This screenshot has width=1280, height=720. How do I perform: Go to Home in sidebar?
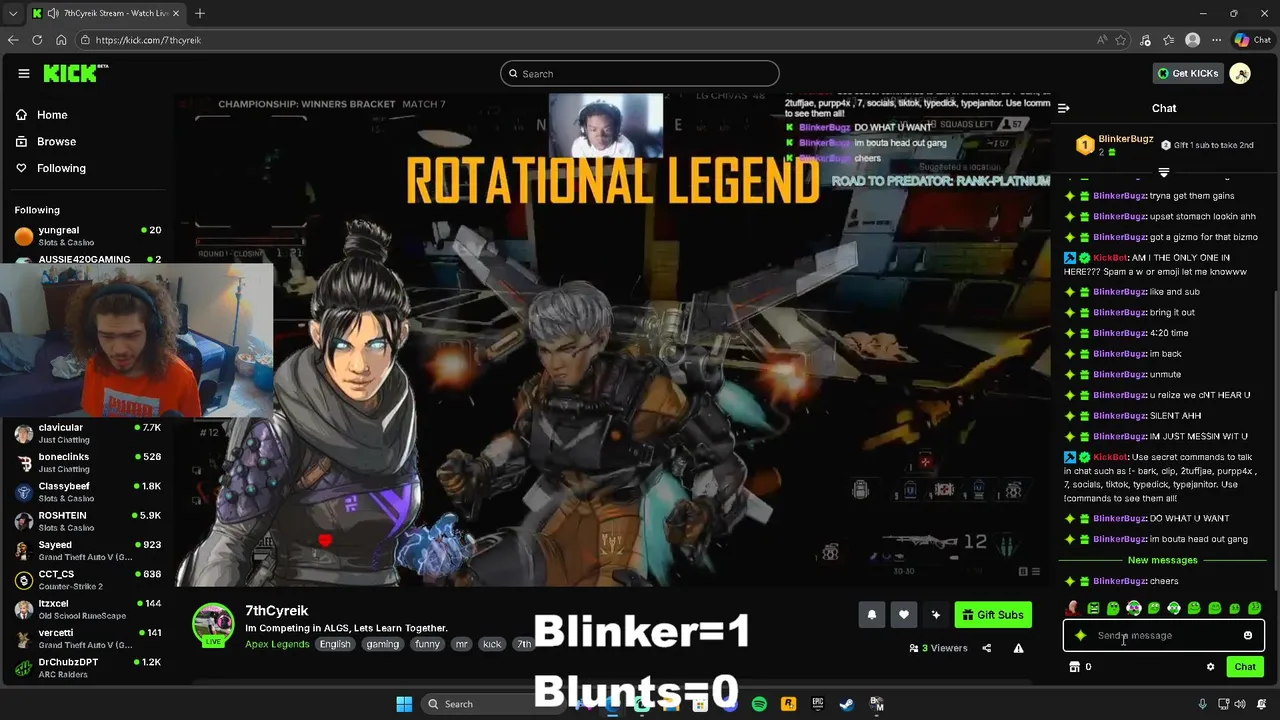pyautogui.click(x=42, y=115)
